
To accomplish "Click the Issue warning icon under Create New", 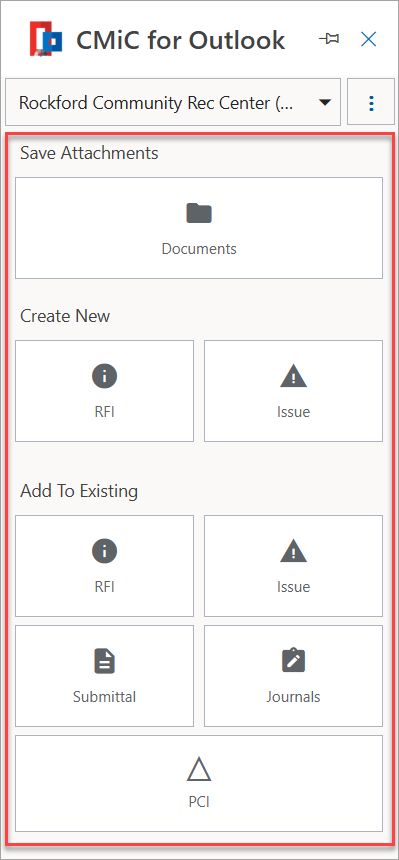I will [293, 377].
